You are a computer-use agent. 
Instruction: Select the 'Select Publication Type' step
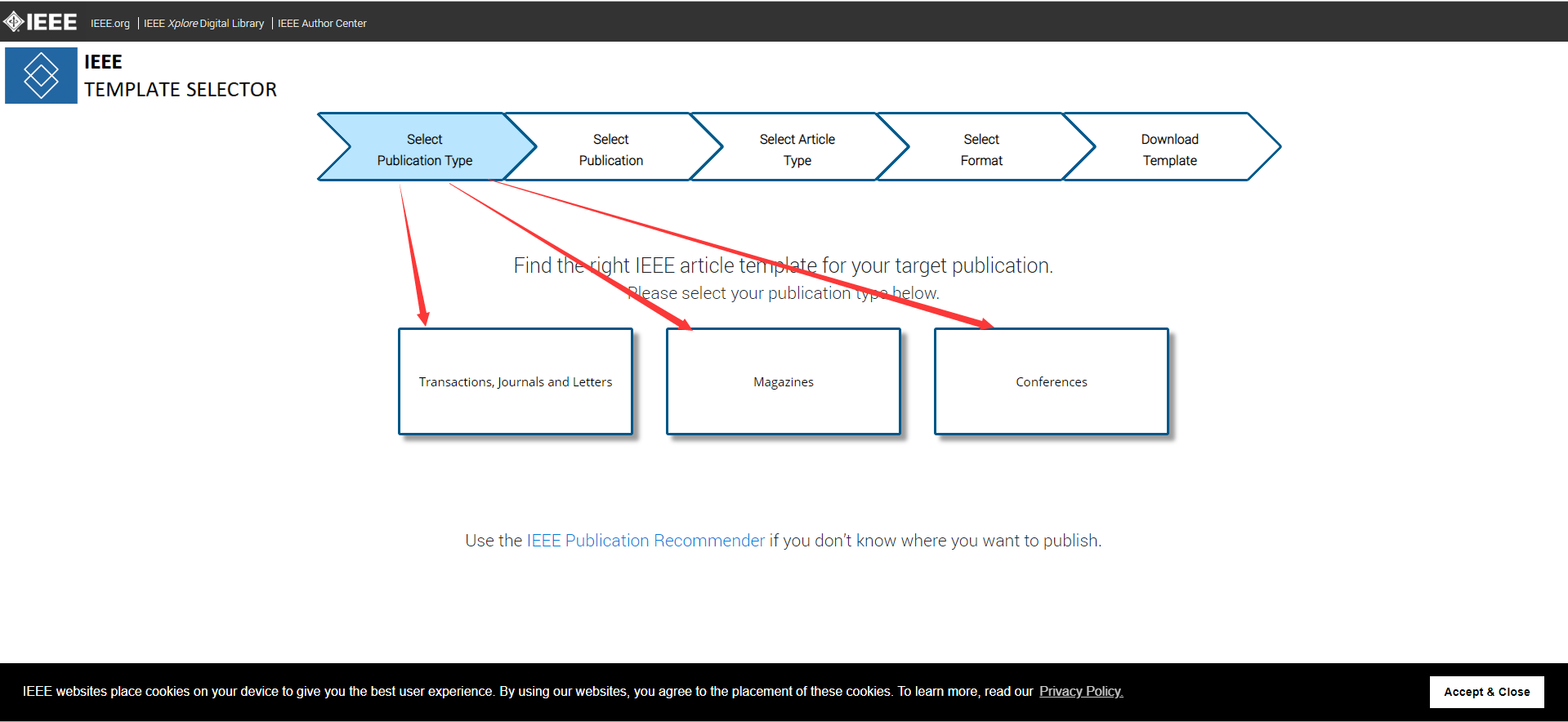[x=425, y=147]
